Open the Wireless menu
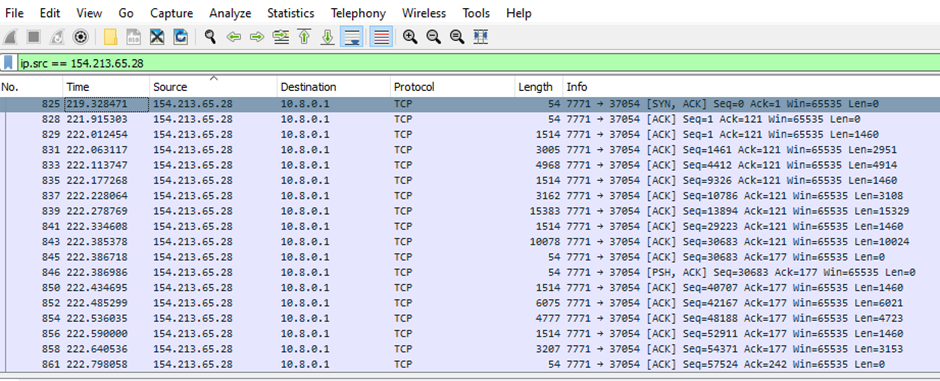 [424, 13]
